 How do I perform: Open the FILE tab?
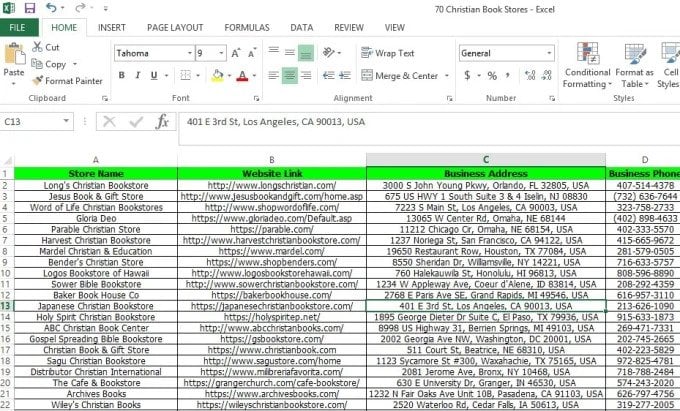click(x=17, y=27)
